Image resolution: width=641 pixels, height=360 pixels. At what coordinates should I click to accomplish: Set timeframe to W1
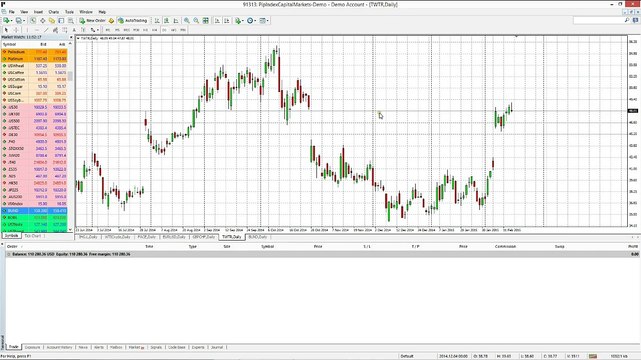[x=174, y=30]
